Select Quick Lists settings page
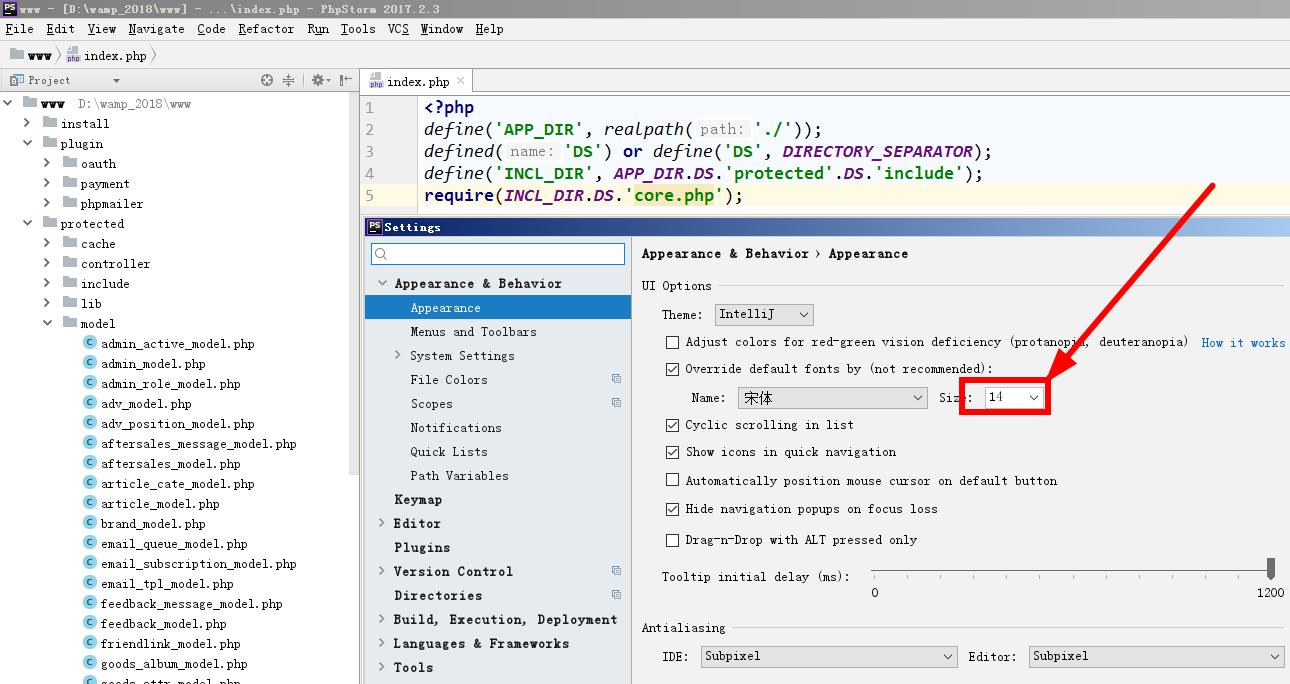This screenshot has width=1290, height=684. 449,452
